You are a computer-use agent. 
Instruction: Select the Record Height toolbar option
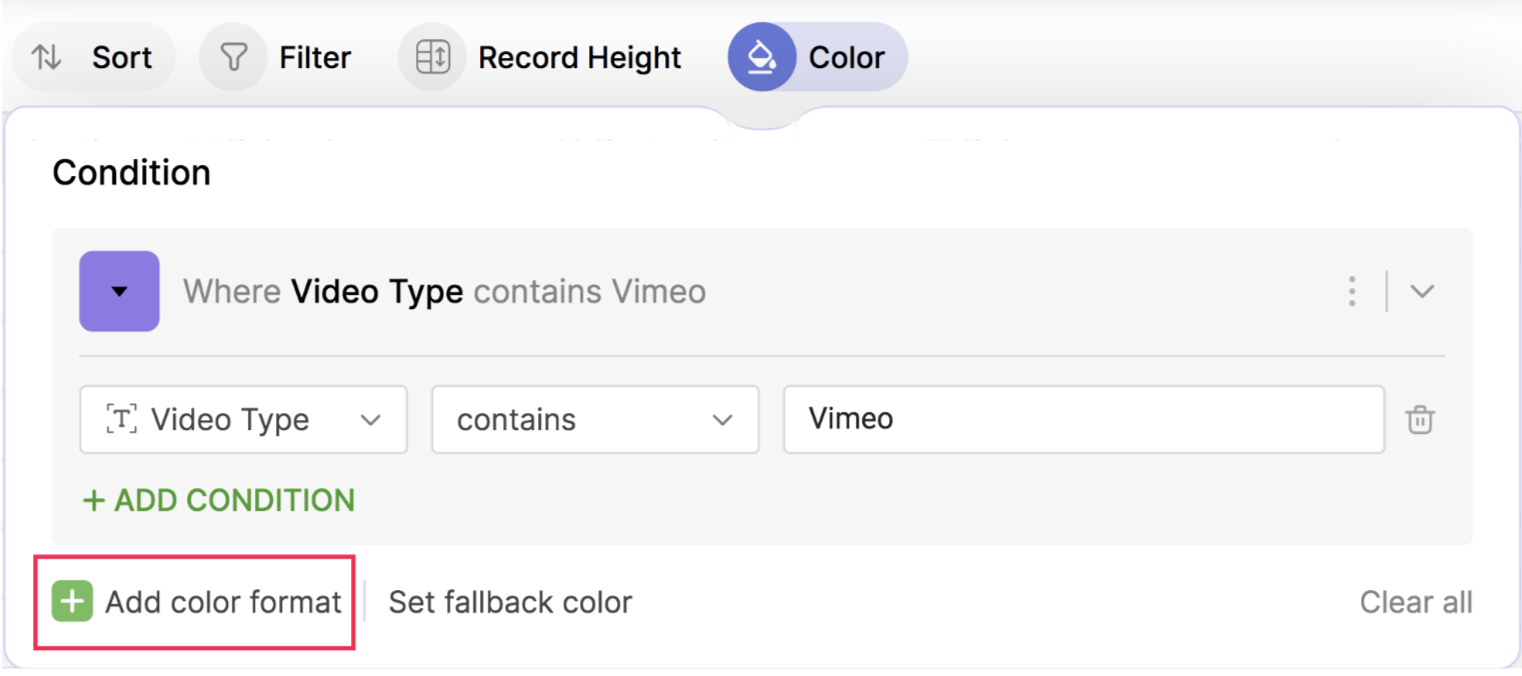click(x=580, y=58)
